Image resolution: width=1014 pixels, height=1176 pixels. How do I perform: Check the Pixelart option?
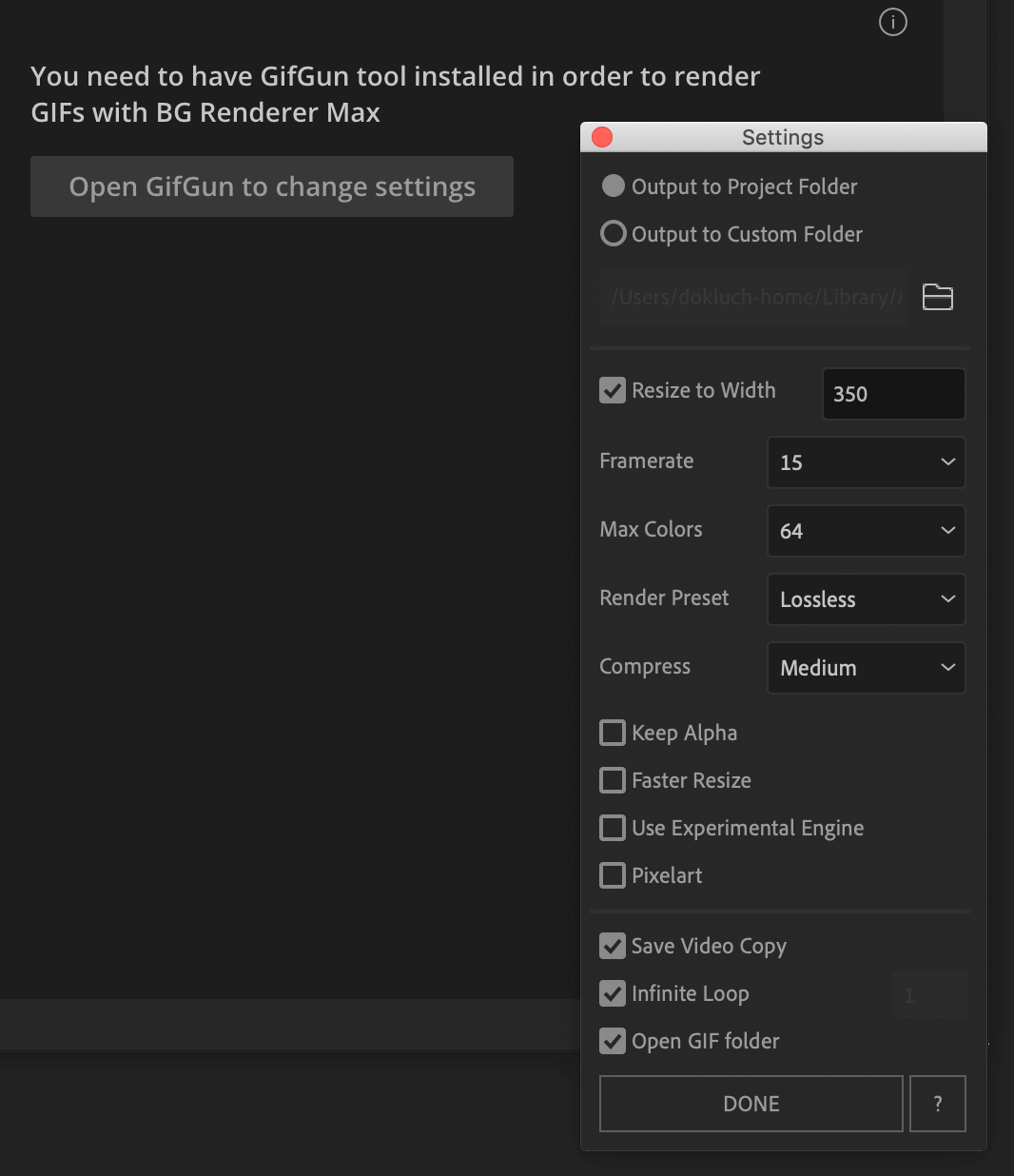point(613,875)
